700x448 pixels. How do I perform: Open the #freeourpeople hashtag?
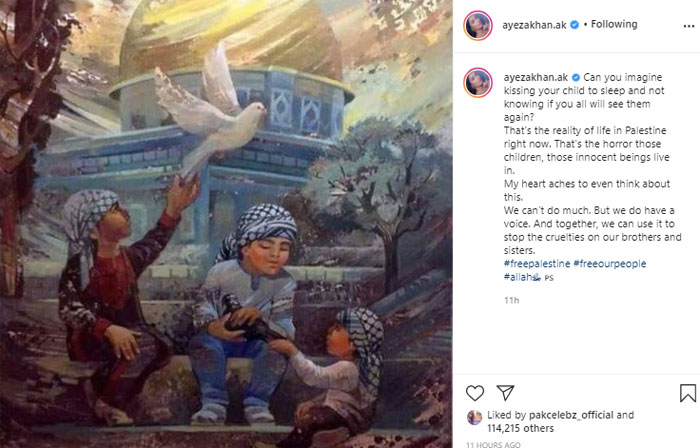pyautogui.click(x=609, y=264)
